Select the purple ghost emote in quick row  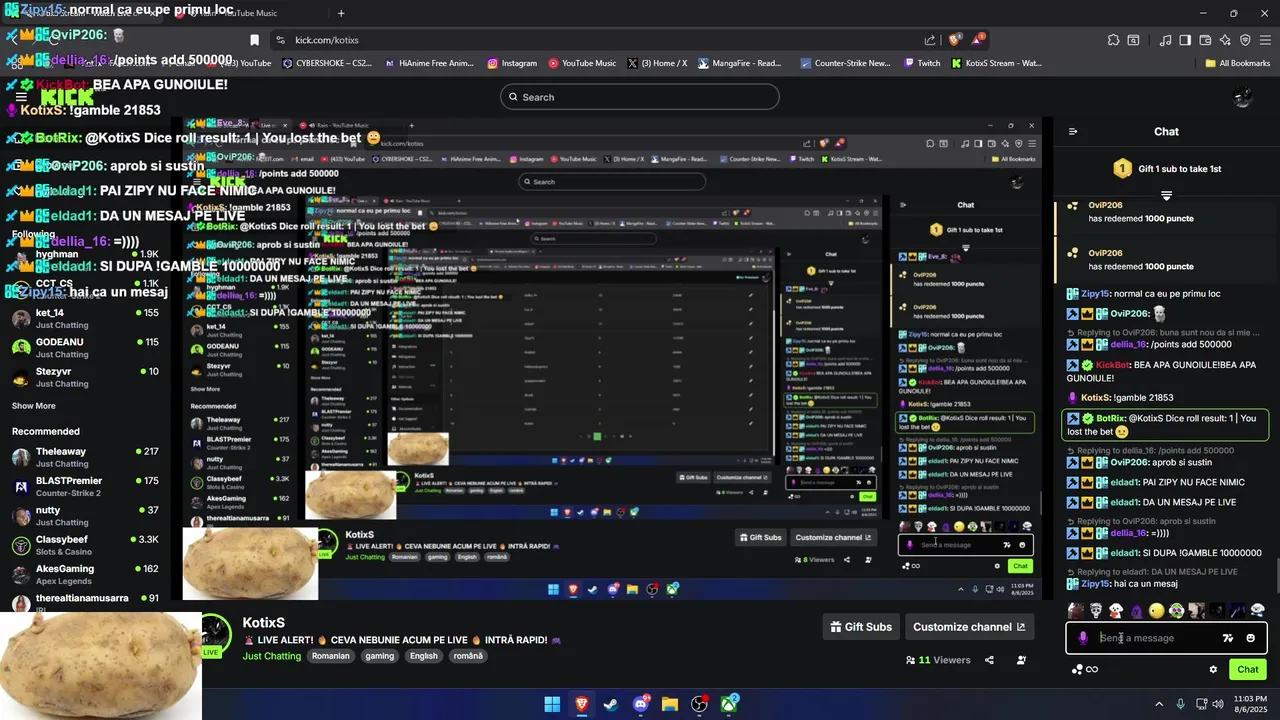[x=1136, y=610]
